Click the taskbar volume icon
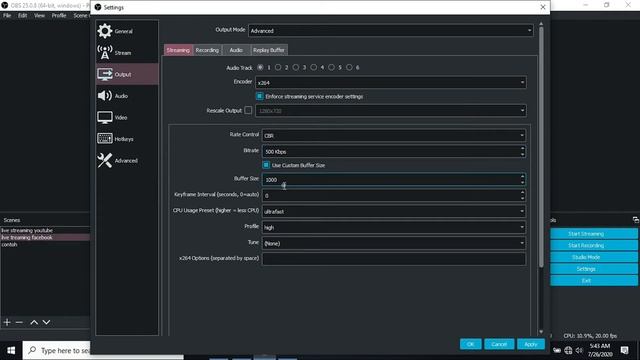The width and height of the screenshot is (640, 360). [579, 350]
